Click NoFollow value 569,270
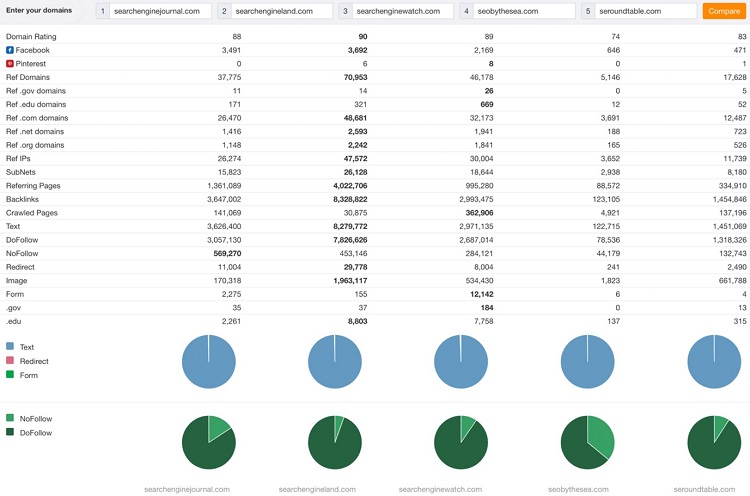This screenshot has height=496, width=750. coord(227,254)
